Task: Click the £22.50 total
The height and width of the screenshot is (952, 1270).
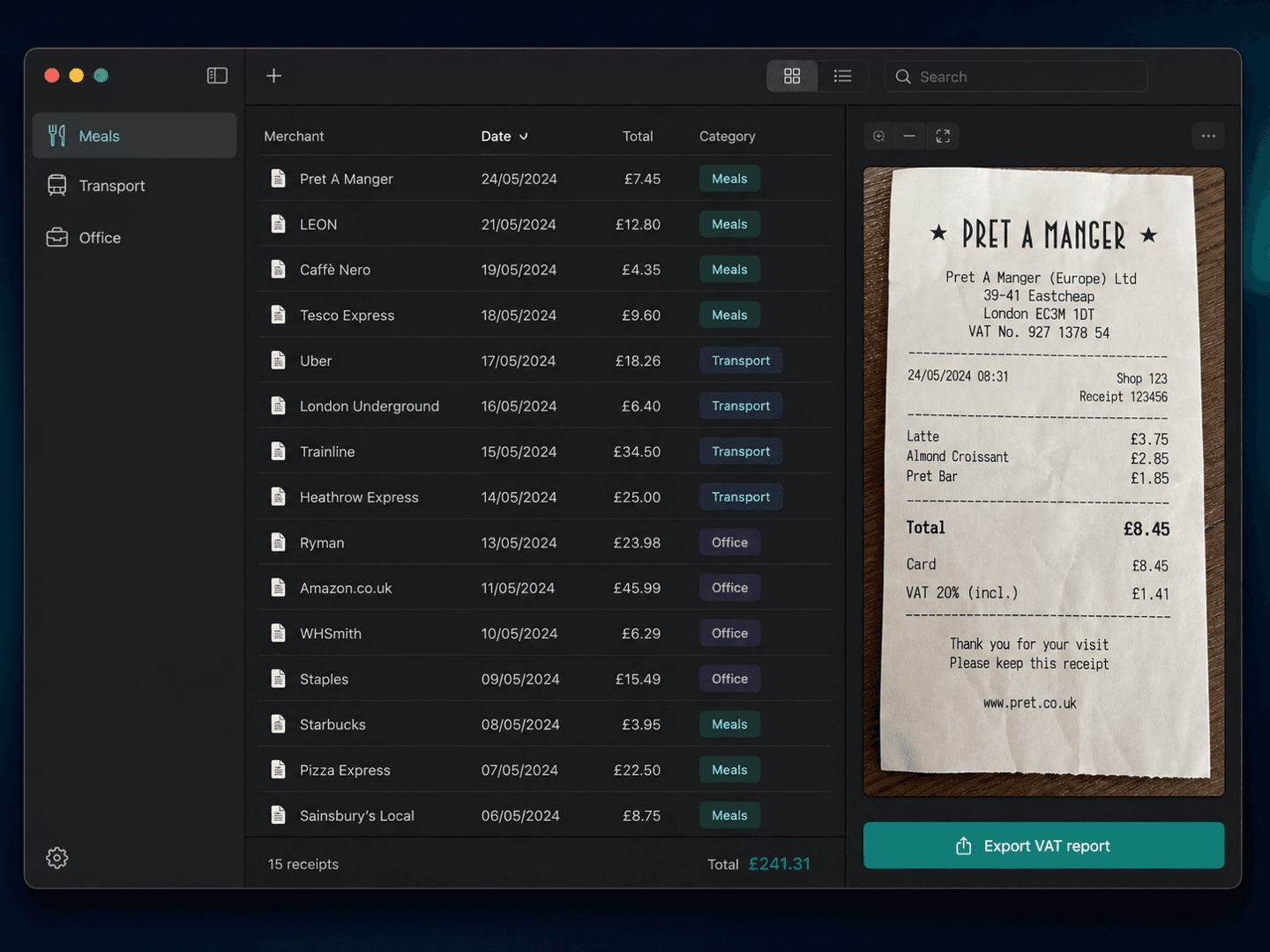Action: click(x=637, y=770)
